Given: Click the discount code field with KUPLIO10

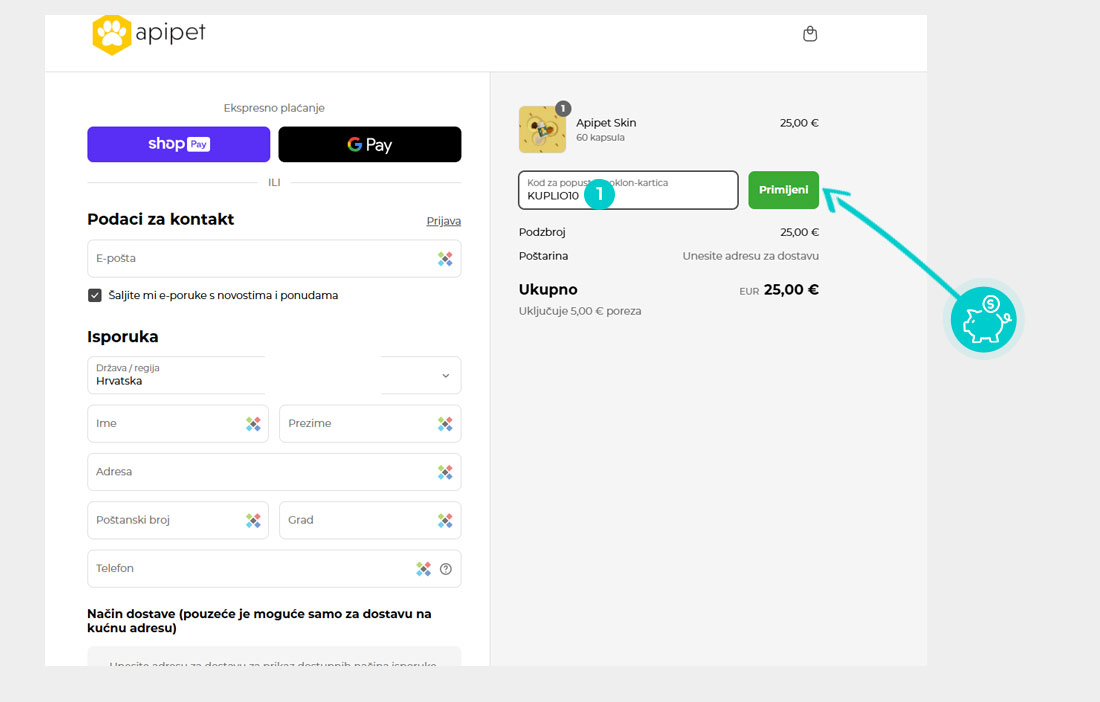Looking at the screenshot, I should pos(628,190).
